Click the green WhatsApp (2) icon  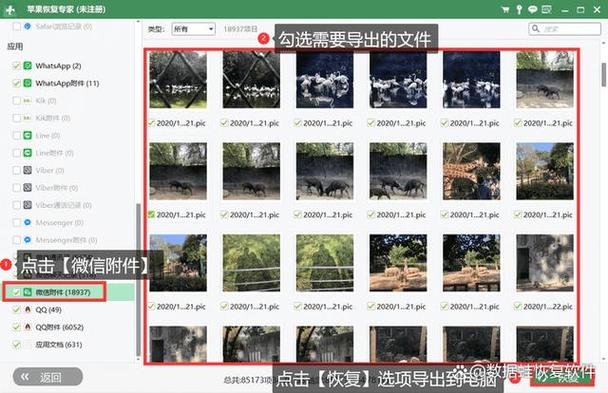pos(27,66)
